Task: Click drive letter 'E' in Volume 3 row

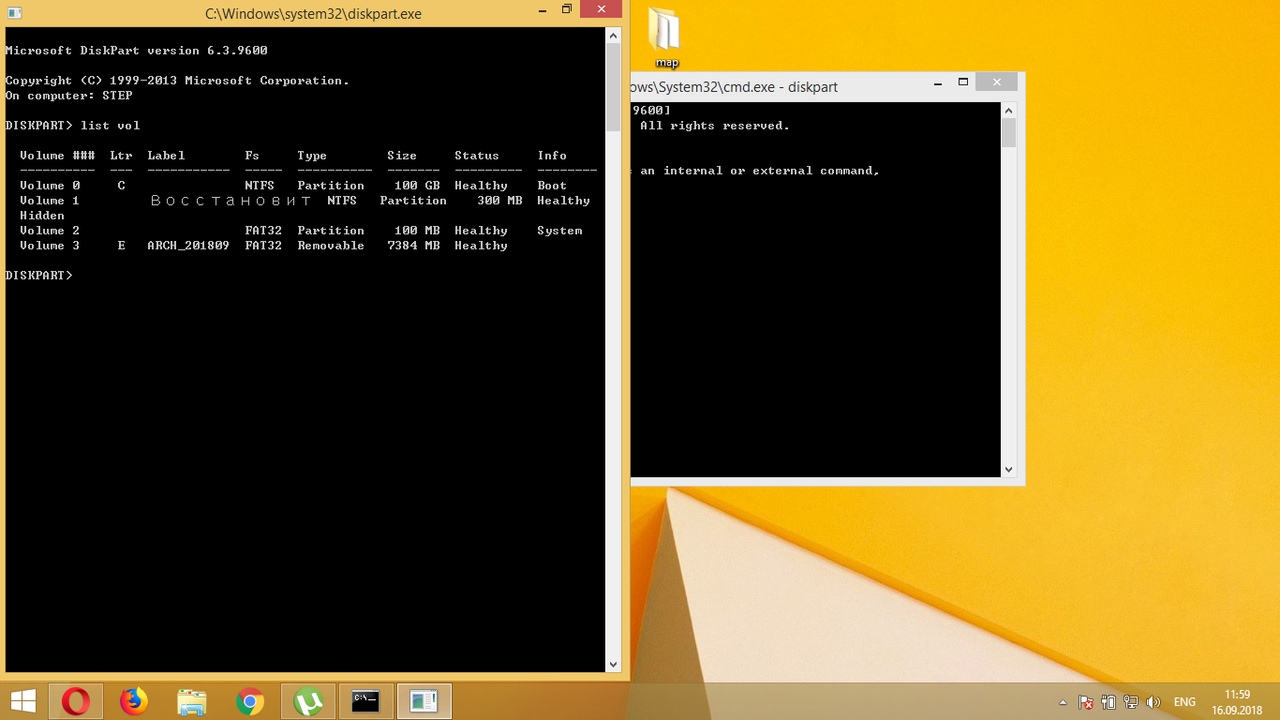Action: tap(121, 245)
